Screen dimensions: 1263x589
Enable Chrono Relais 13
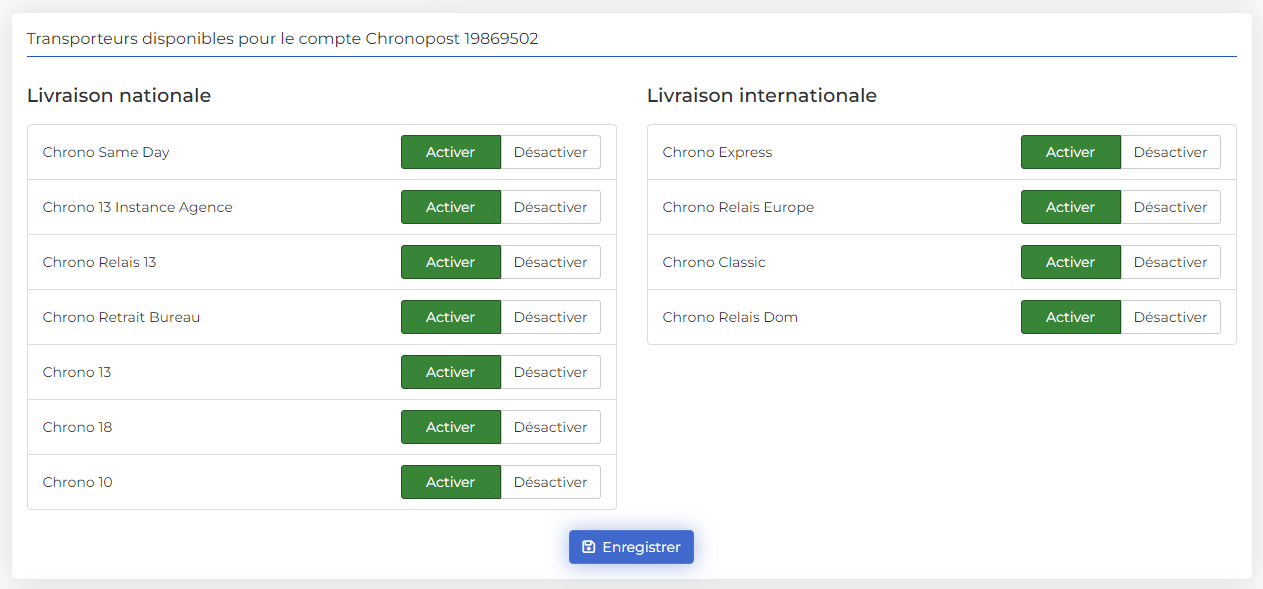coord(451,262)
